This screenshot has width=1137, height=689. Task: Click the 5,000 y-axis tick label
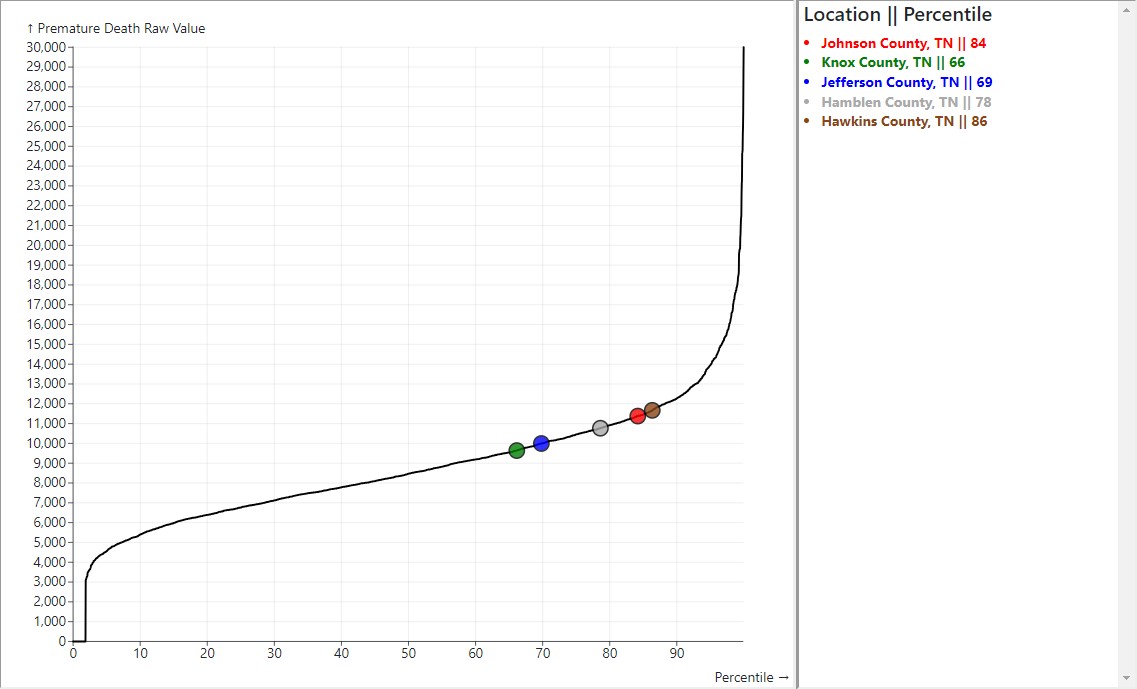[x=49, y=542]
